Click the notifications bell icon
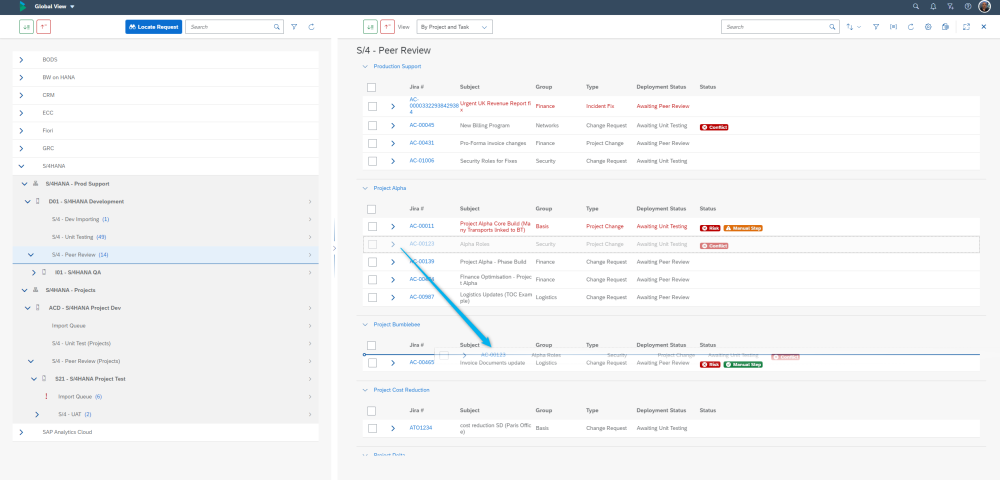 click(x=933, y=6)
